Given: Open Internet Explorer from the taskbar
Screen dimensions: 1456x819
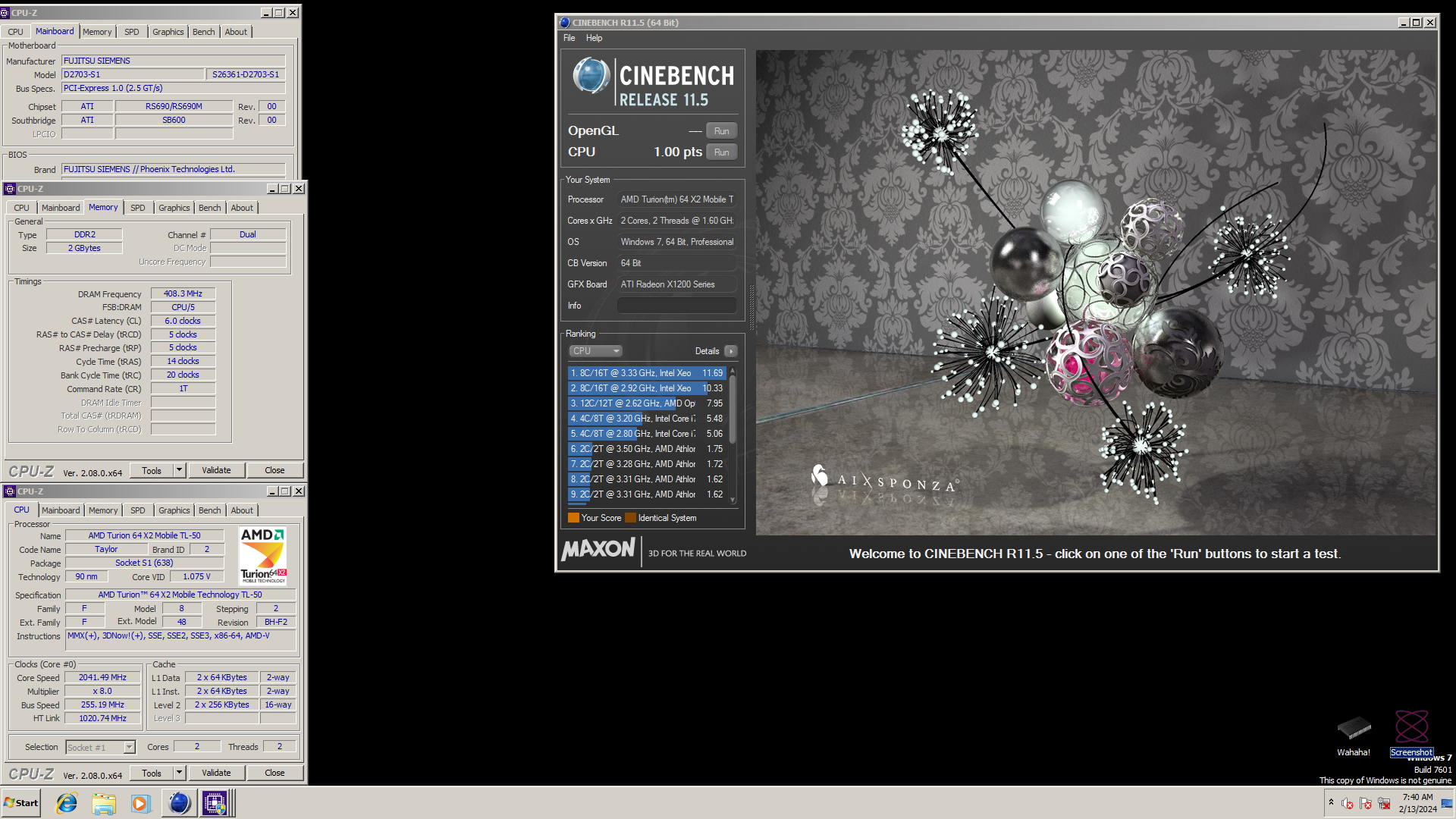Looking at the screenshot, I should pos(67,803).
